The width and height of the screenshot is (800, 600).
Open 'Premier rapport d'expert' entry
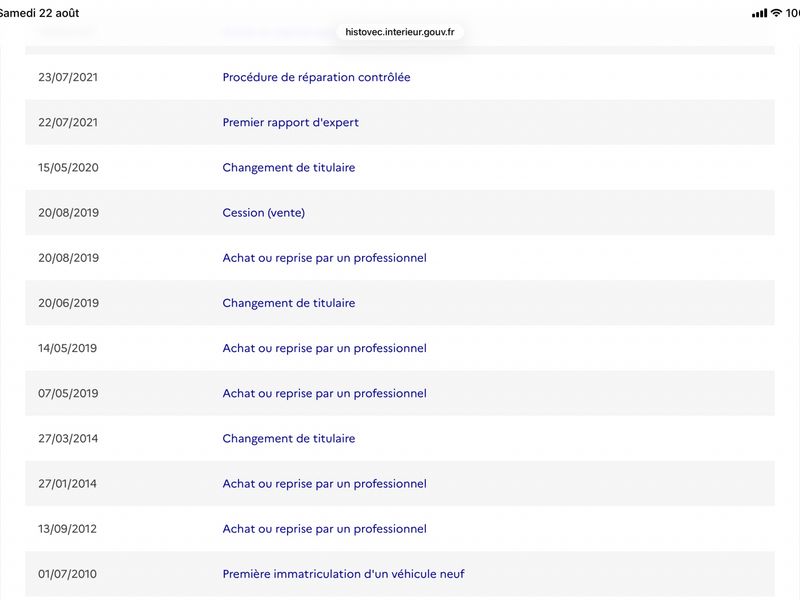[290, 122]
